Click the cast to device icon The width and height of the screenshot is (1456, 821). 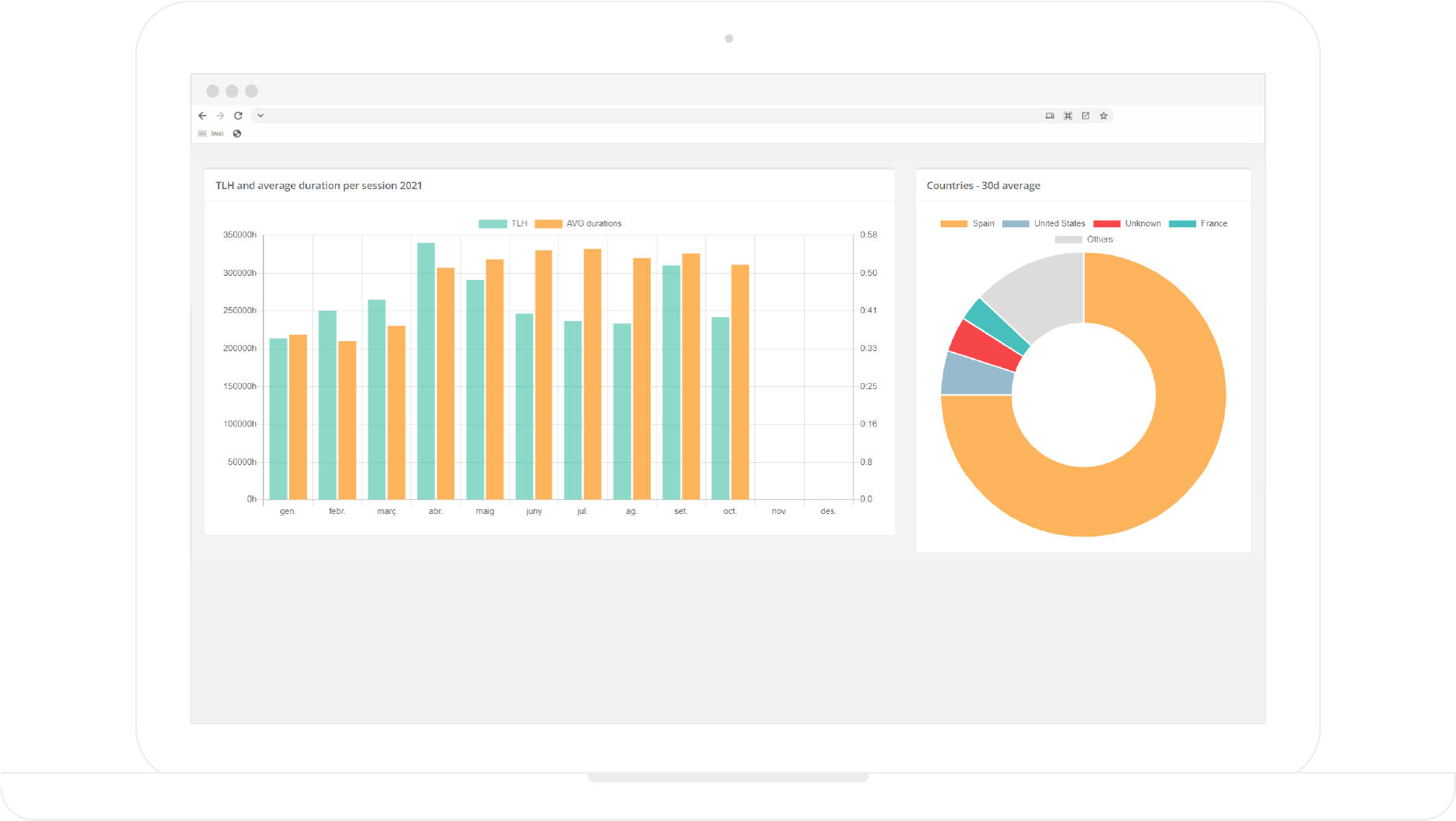[x=1050, y=116]
